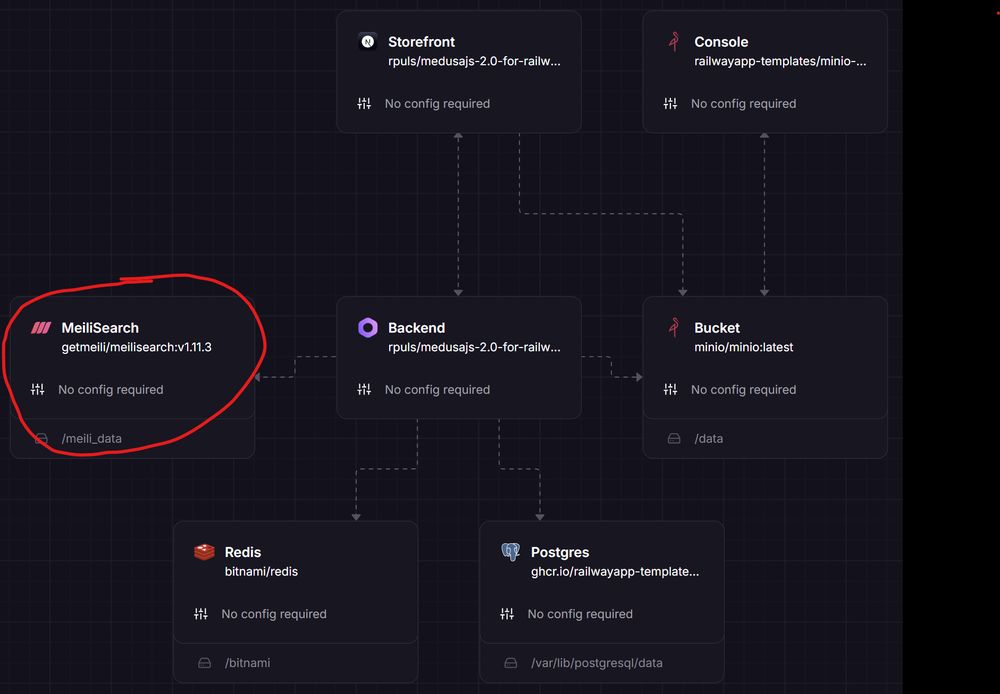
Task: Click the Postgres elephant icon
Action: 510,552
